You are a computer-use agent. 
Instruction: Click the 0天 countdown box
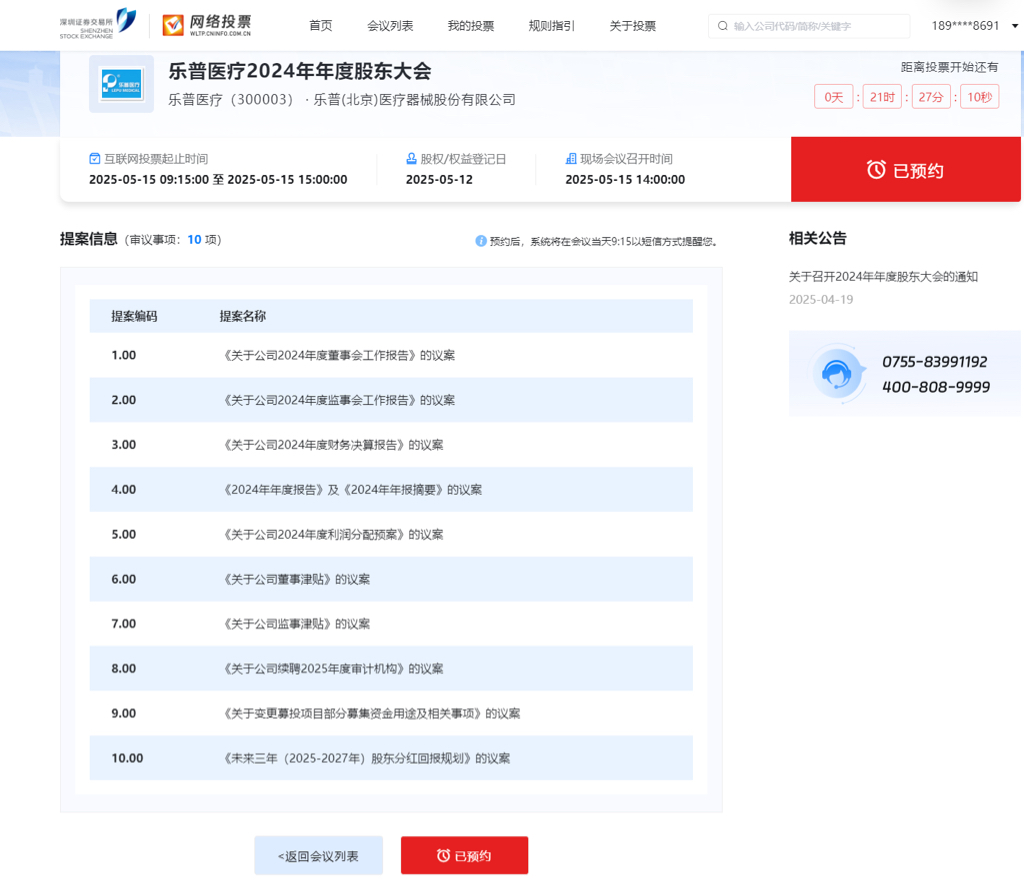833,97
